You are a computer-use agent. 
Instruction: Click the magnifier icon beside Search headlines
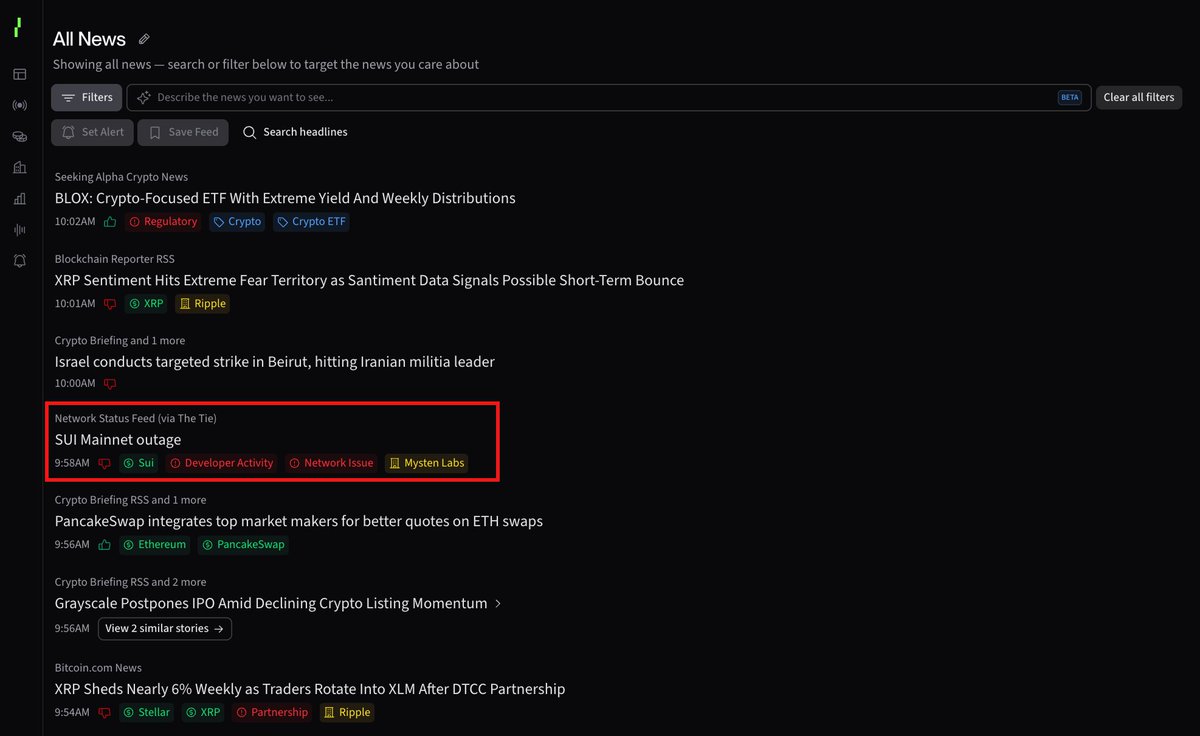coord(250,132)
